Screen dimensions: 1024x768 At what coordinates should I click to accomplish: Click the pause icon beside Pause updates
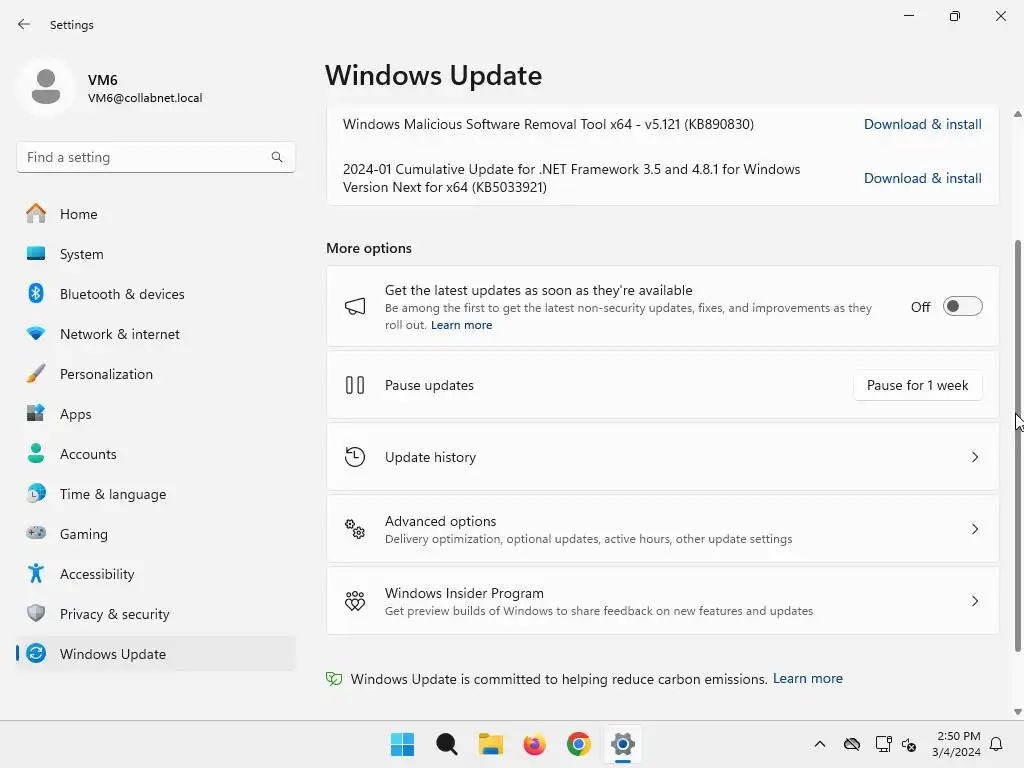(355, 385)
